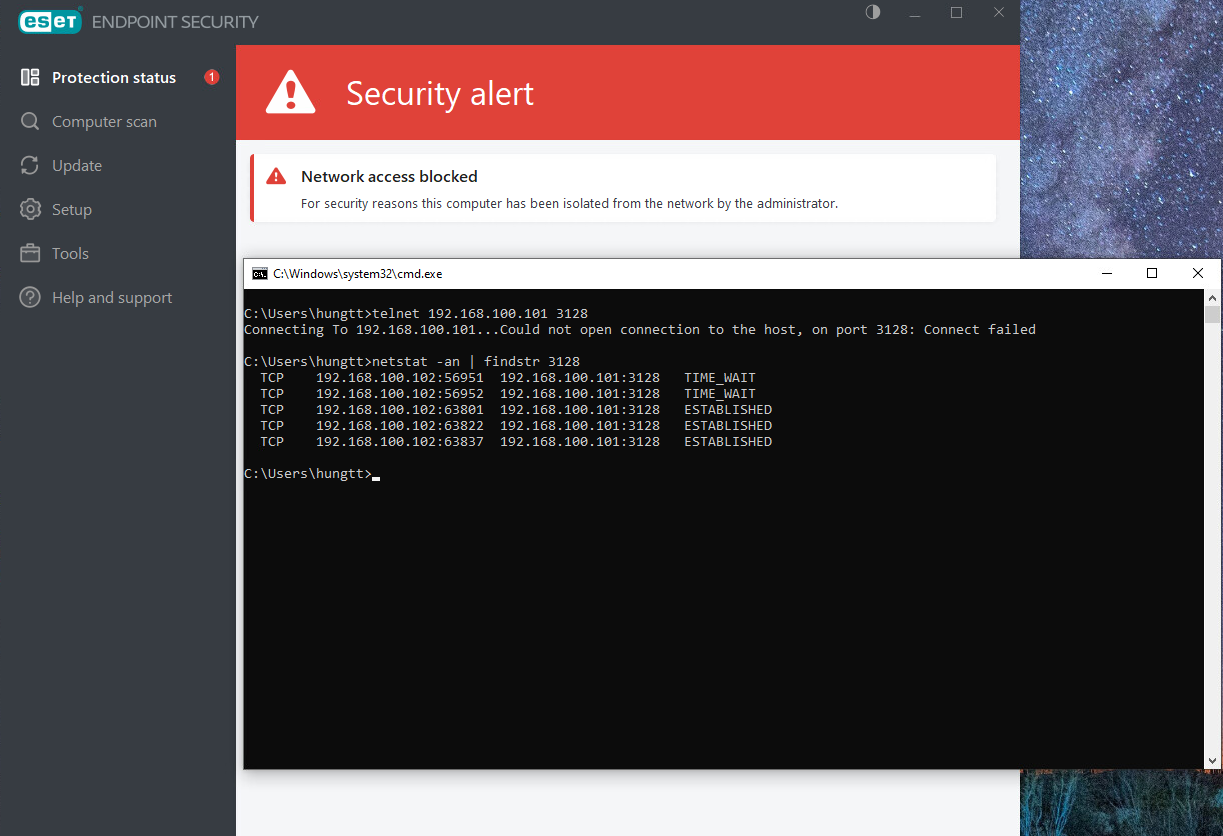Screen dimensions: 1223x836
Task: Click the Network access blocked warning icon
Action: (276, 176)
